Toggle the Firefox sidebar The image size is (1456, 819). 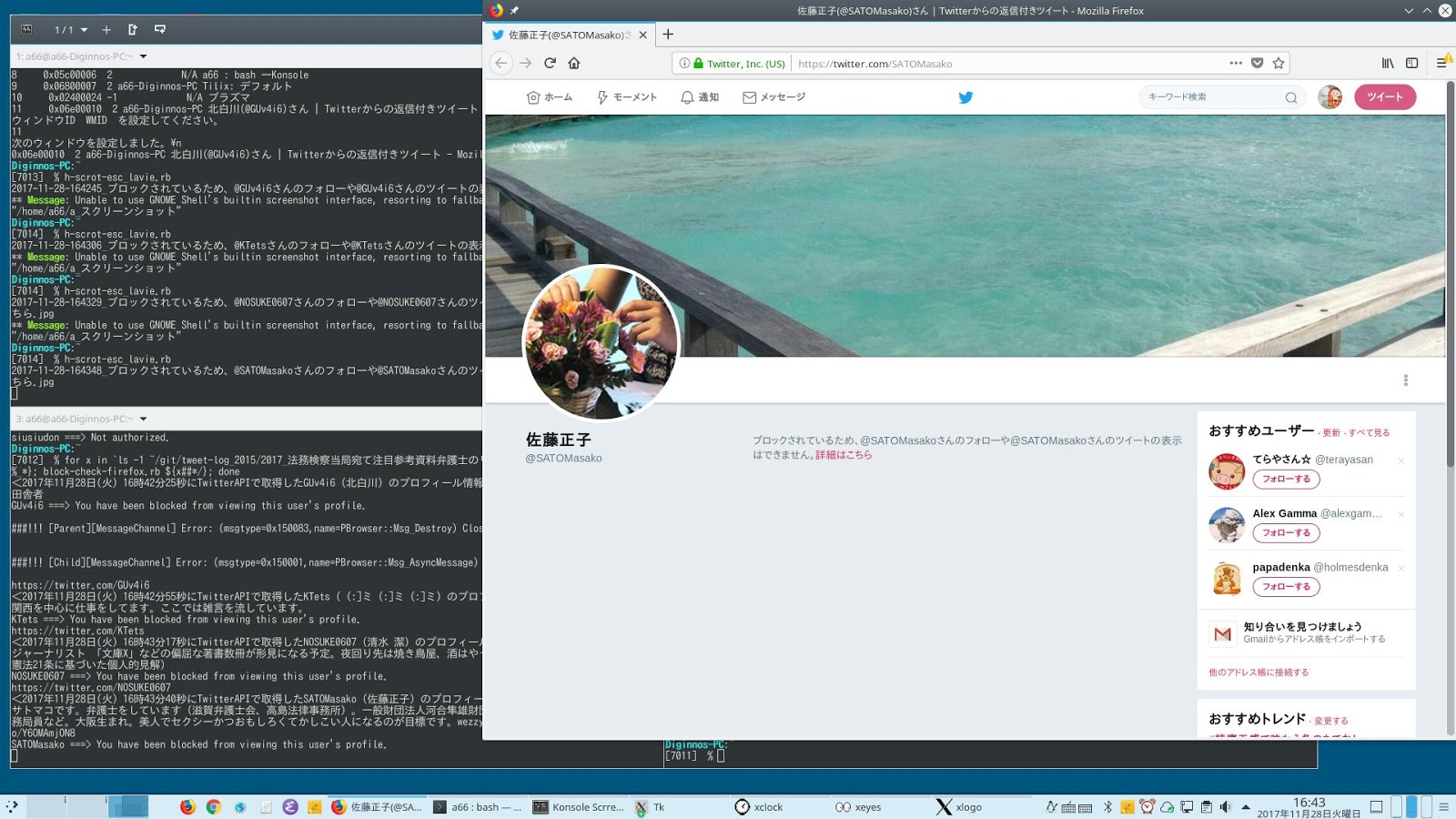[1412, 63]
